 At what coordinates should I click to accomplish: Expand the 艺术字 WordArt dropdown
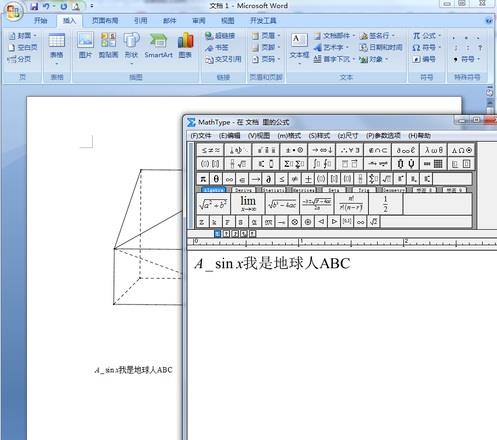tap(348, 48)
